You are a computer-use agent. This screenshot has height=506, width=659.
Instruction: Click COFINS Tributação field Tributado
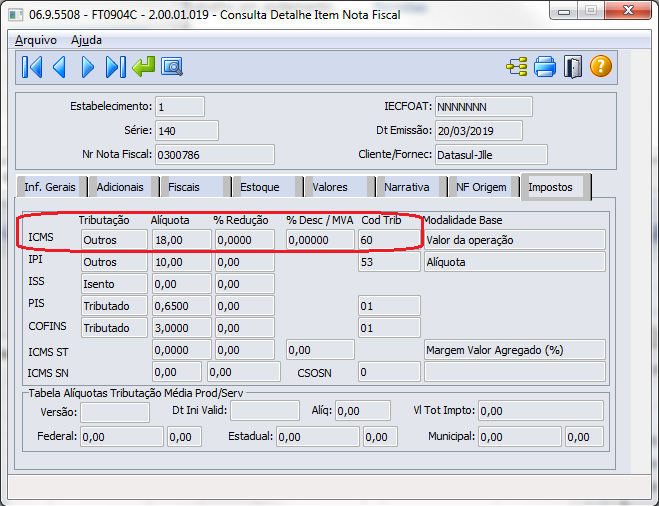(114, 327)
